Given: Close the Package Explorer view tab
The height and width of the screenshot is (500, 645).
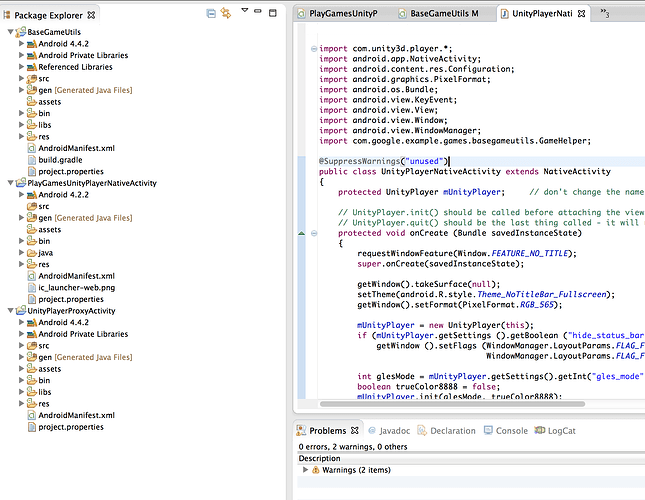Looking at the screenshot, I should 91,15.
